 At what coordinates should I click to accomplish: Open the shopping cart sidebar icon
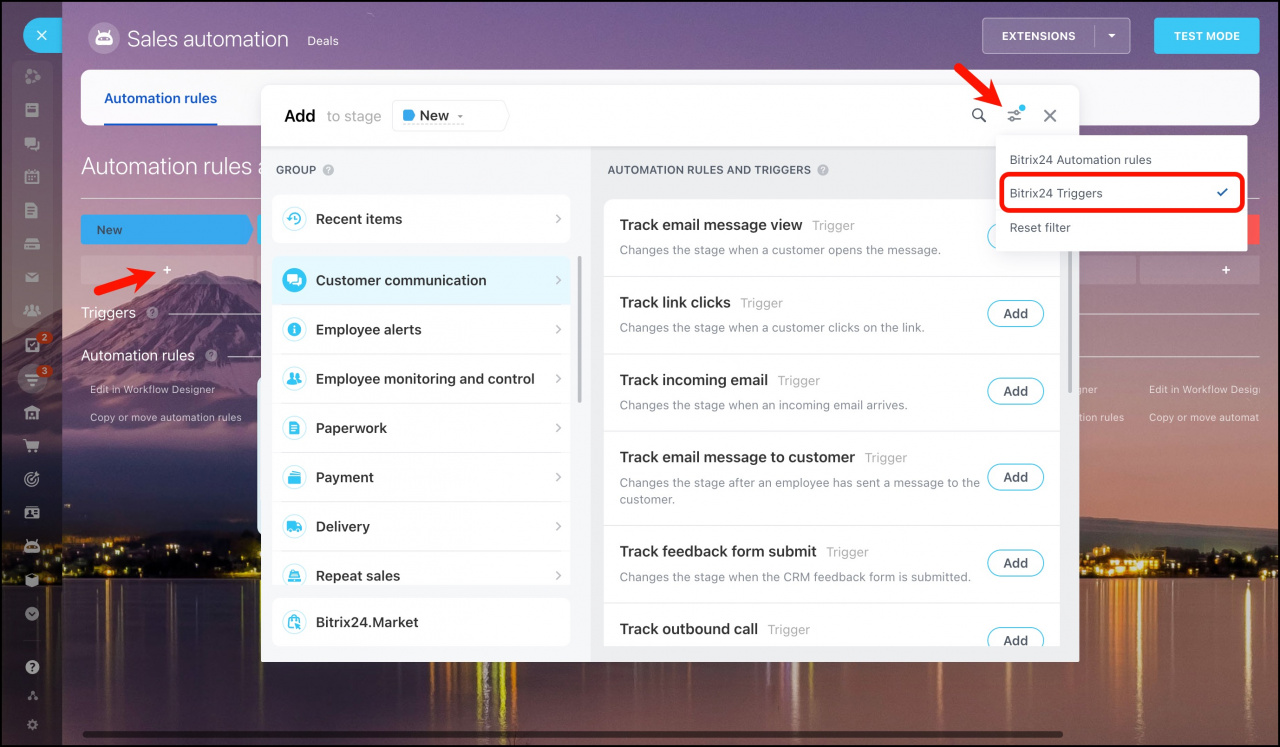(x=32, y=446)
